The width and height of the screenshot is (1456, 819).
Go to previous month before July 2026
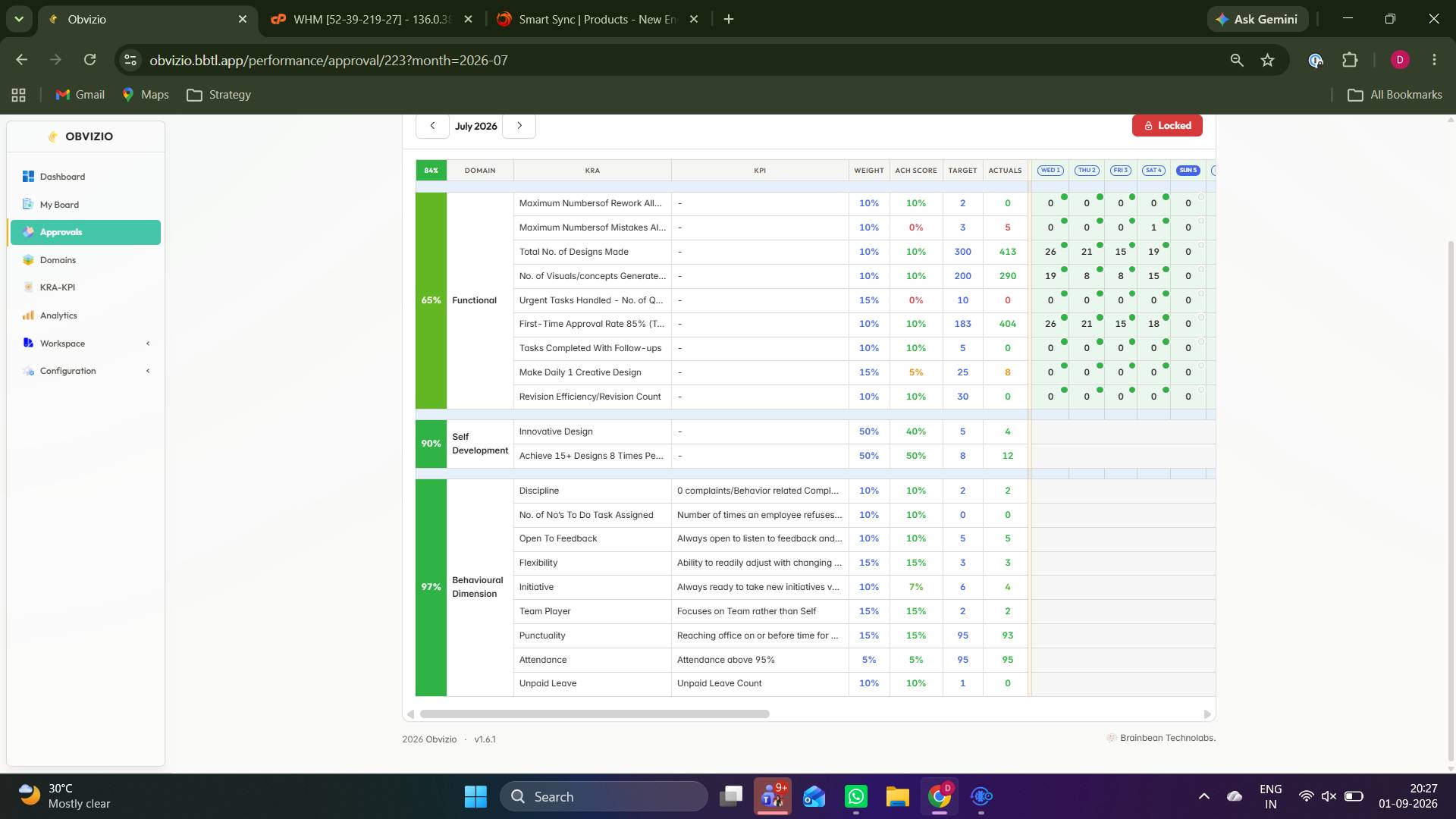click(x=432, y=126)
